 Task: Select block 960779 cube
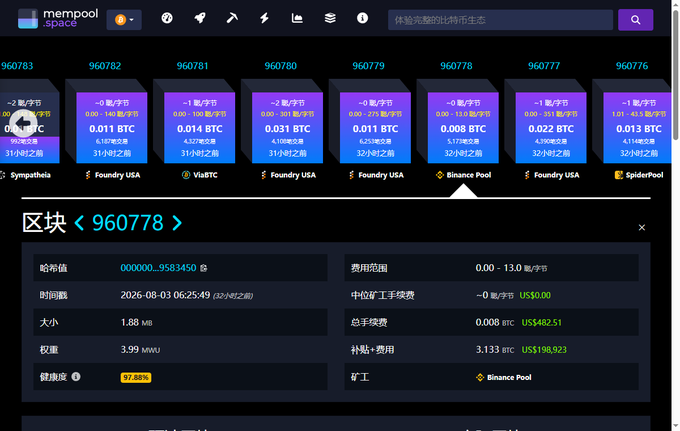pyautogui.click(x=376, y=128)
